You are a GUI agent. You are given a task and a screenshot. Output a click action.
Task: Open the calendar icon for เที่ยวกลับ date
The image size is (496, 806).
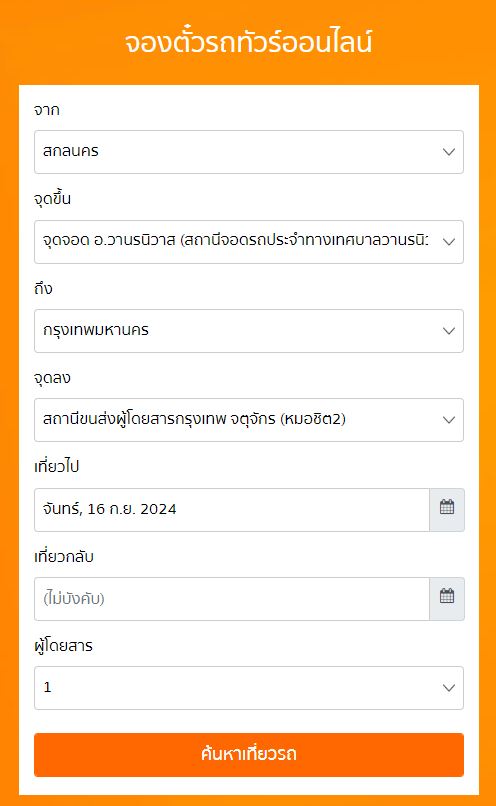pyautogui.click(x=447, y=598)
